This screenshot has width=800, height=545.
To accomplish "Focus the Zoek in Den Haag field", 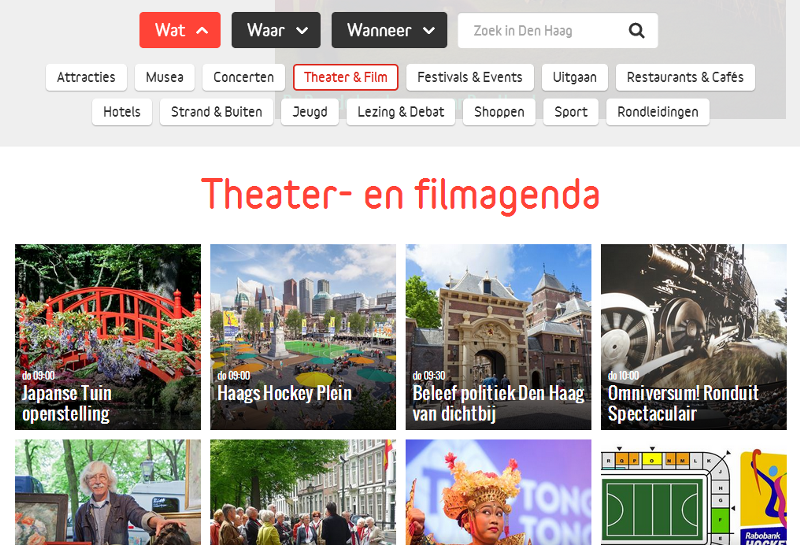I will pos(558,31).
